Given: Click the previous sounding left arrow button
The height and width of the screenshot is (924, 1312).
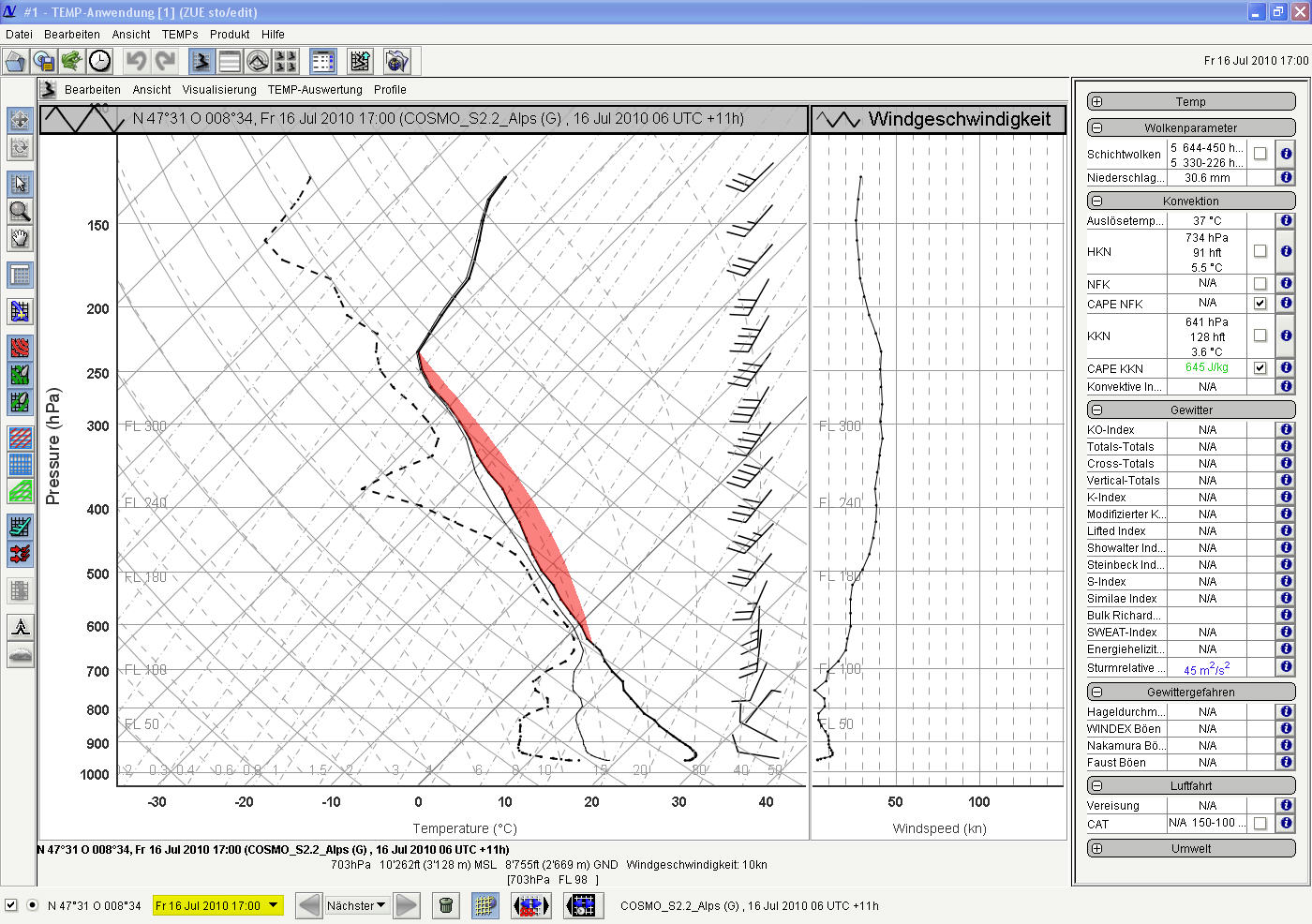Looking at the screenshot, I should point(308,905).
